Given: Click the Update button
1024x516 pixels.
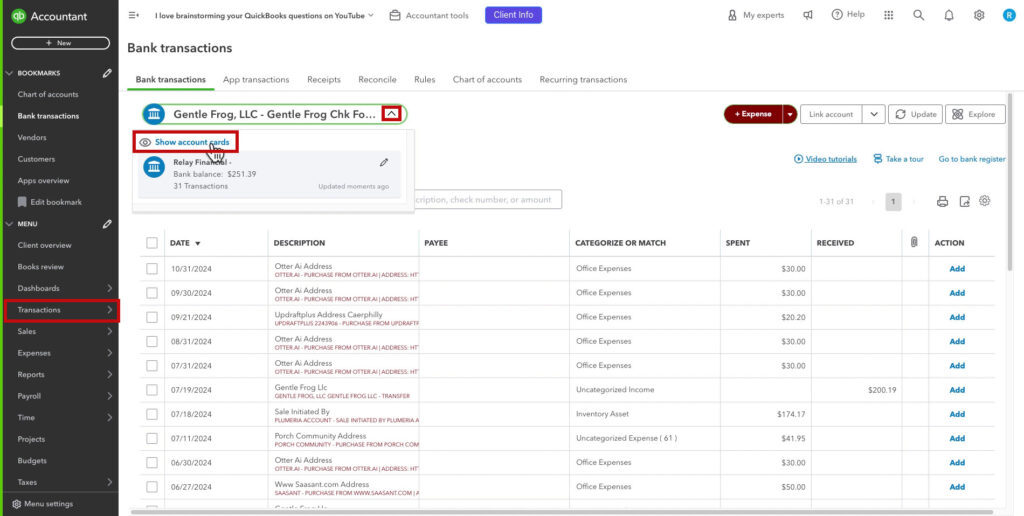Looking at the screenshot, I should click(x=915, y=114).
